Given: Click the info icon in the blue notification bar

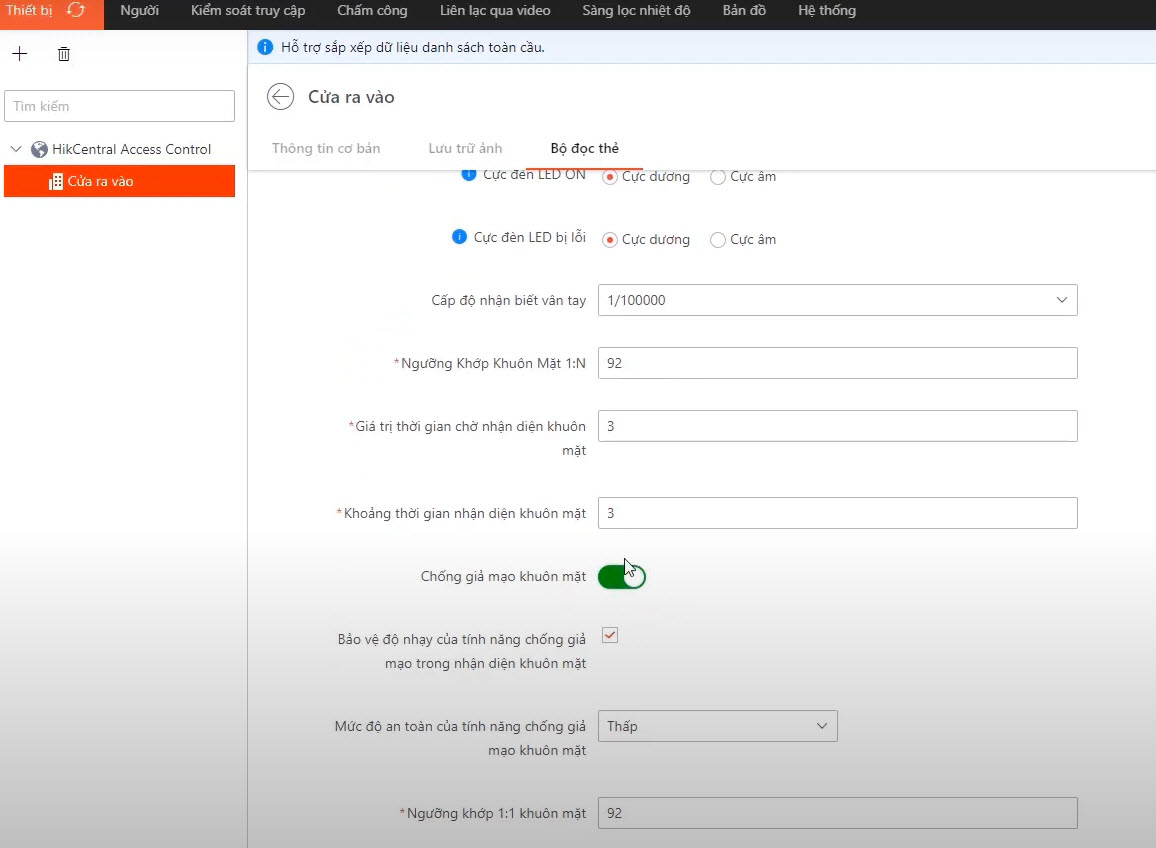Looking at the screenshot, I should (265, 47).
